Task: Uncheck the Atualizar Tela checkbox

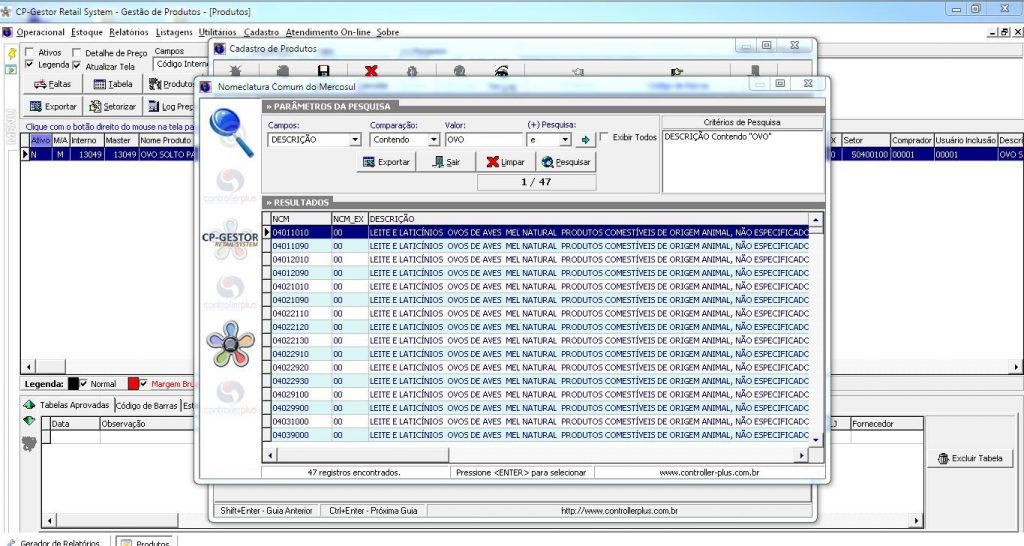Action: tap(76, 65)
